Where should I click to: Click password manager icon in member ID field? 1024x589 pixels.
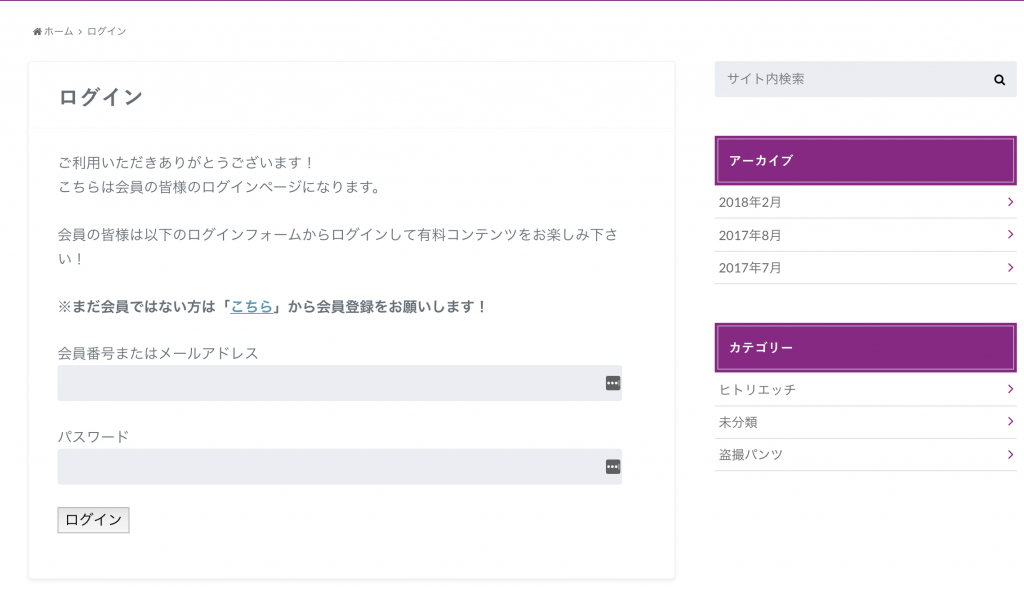point(613,383)
